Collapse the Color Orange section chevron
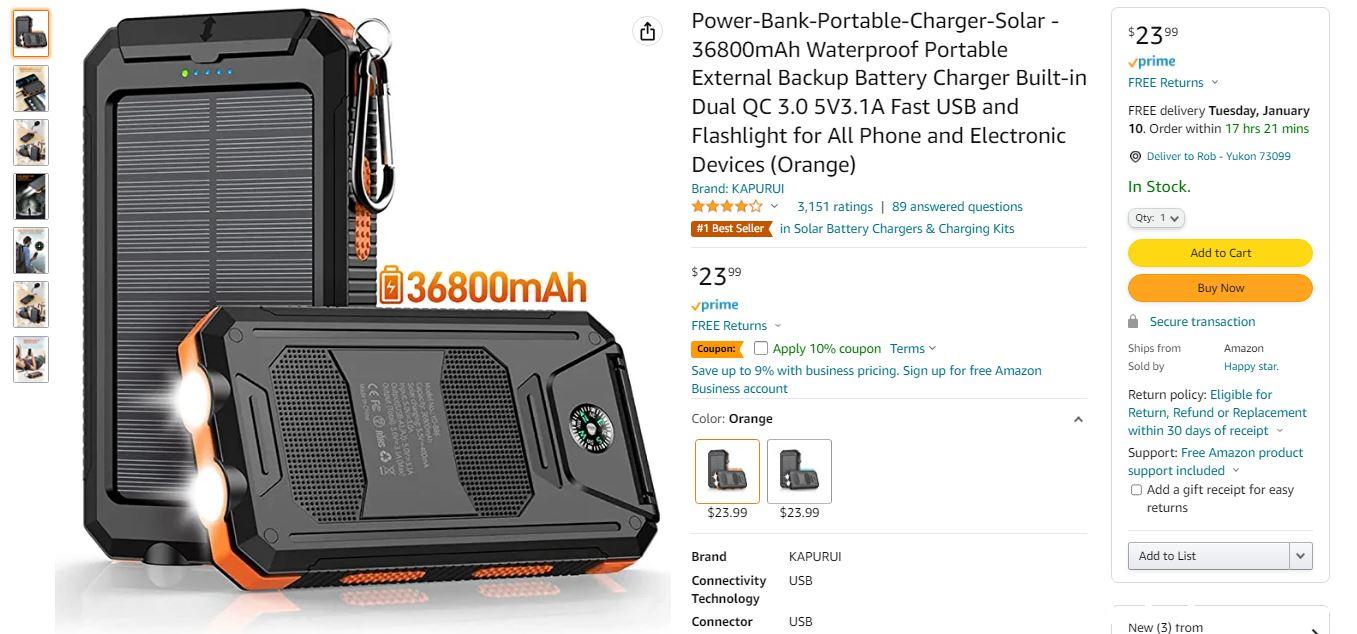Viewport: 1357px width, 634px height. (x=1078, y=420)
